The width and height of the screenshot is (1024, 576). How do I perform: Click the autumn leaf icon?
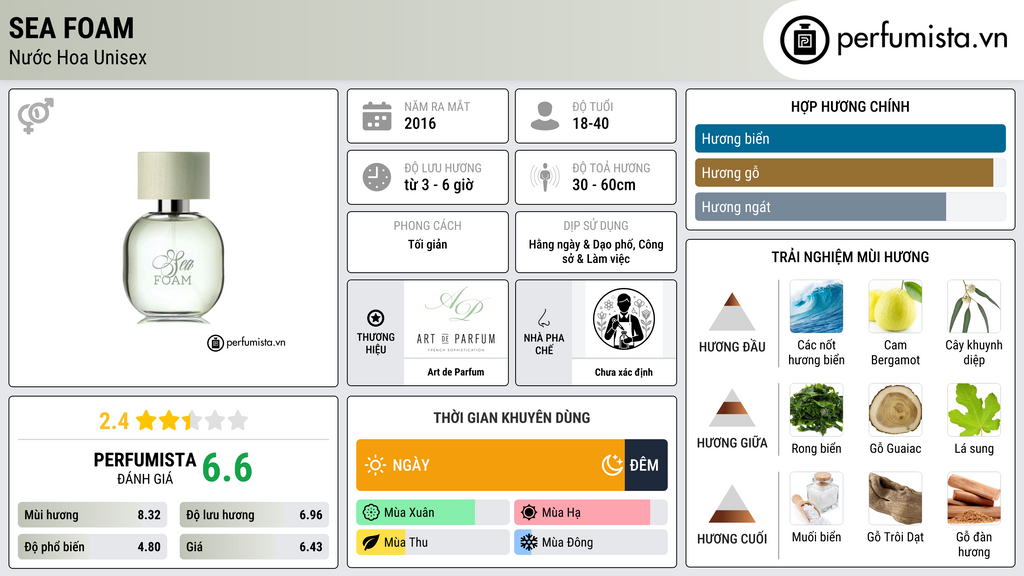coord(371,542)
